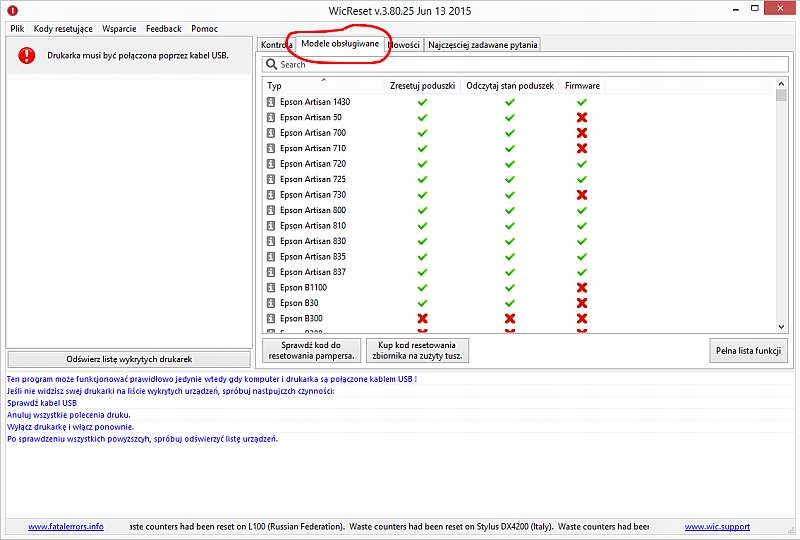Click the firmware checkmark for Artisan 837

tap(582, 272)
